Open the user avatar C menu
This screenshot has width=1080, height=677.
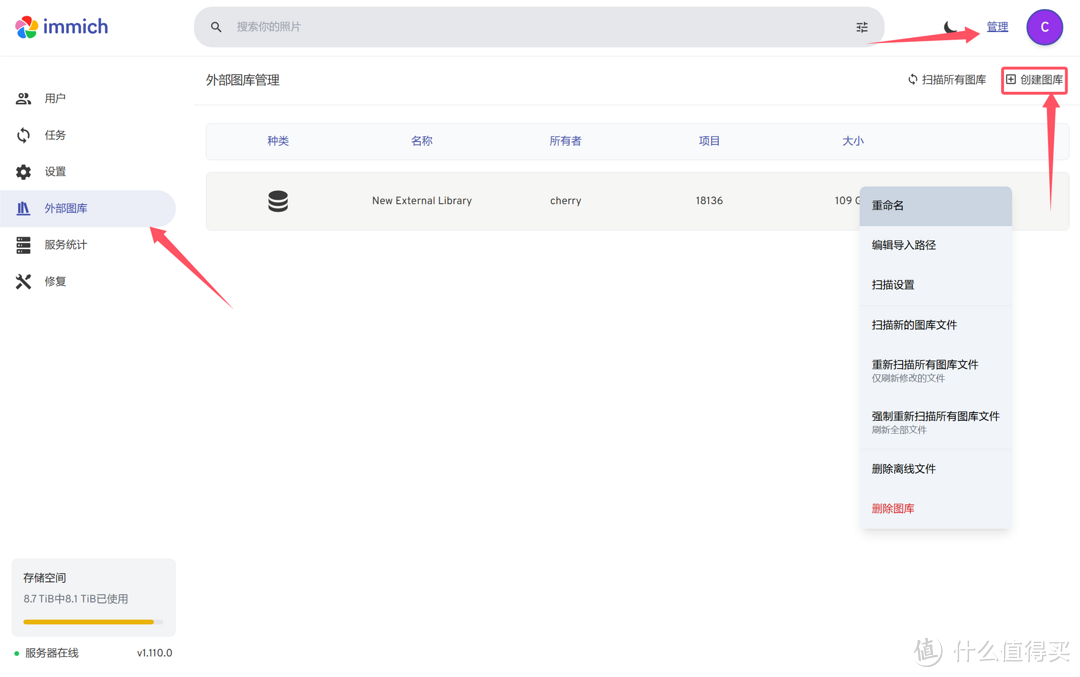tap(1044, 27)
